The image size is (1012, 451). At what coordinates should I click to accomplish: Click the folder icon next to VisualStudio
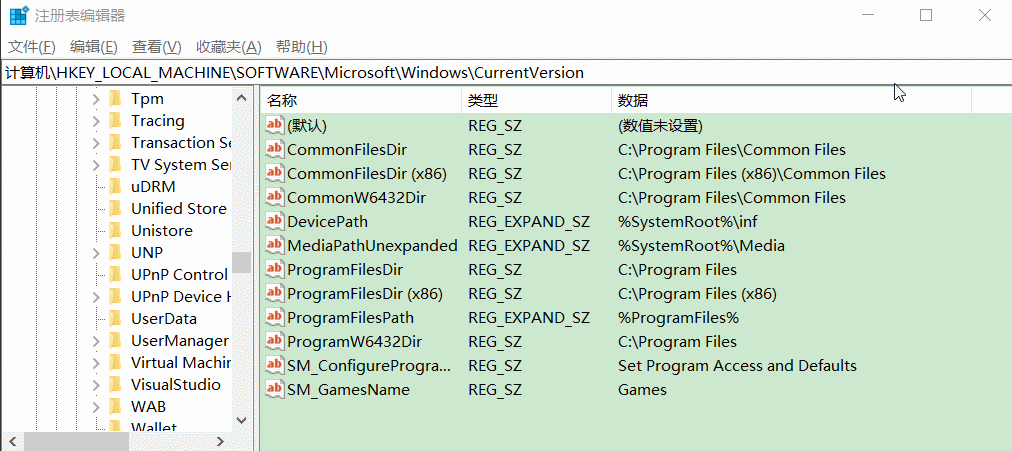(x=115, y=385)
